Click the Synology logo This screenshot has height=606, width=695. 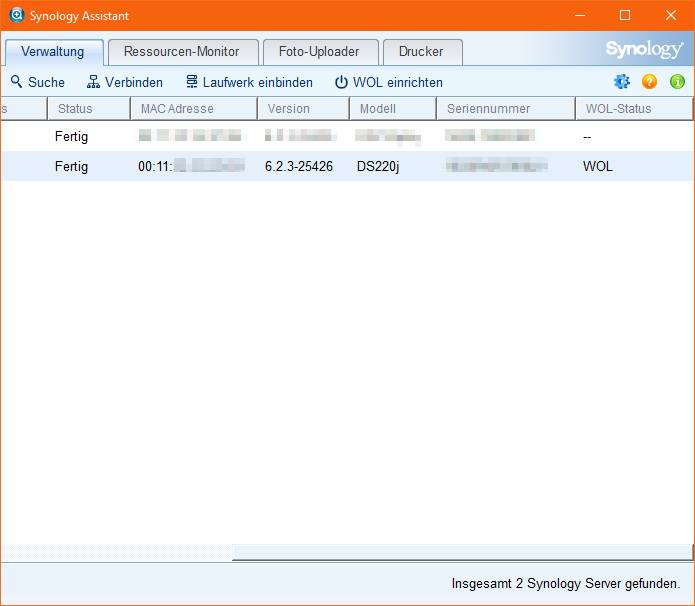tap(644, 49)
